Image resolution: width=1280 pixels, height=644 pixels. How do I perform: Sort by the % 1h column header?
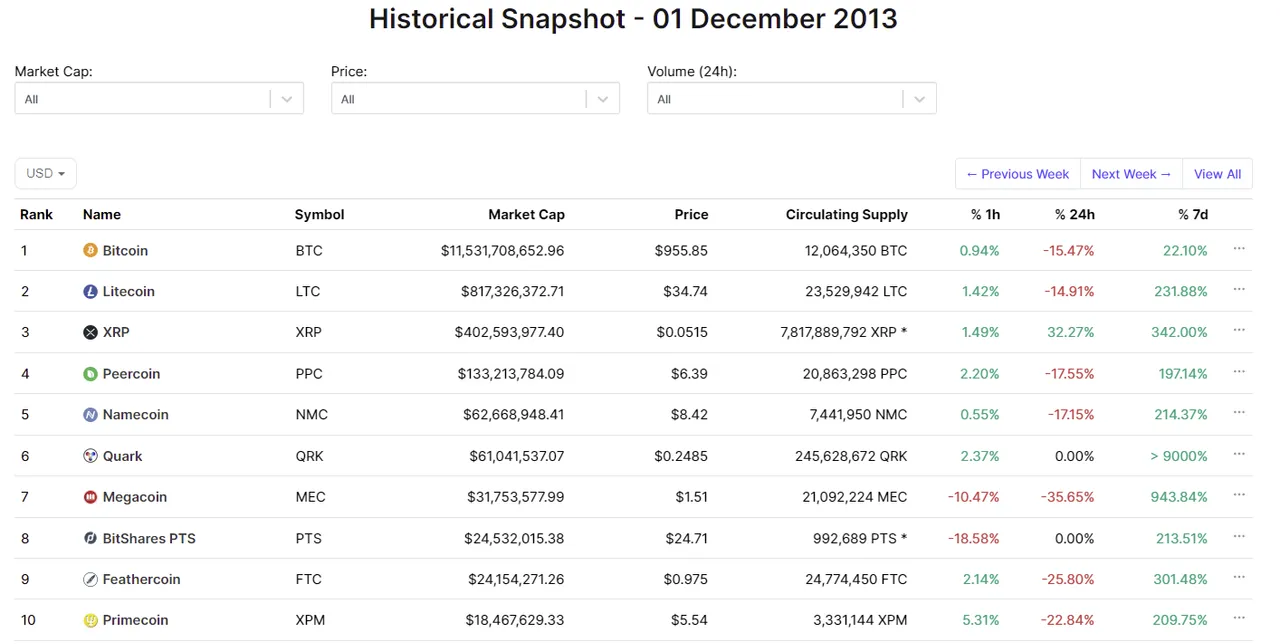tap(985, 215)
